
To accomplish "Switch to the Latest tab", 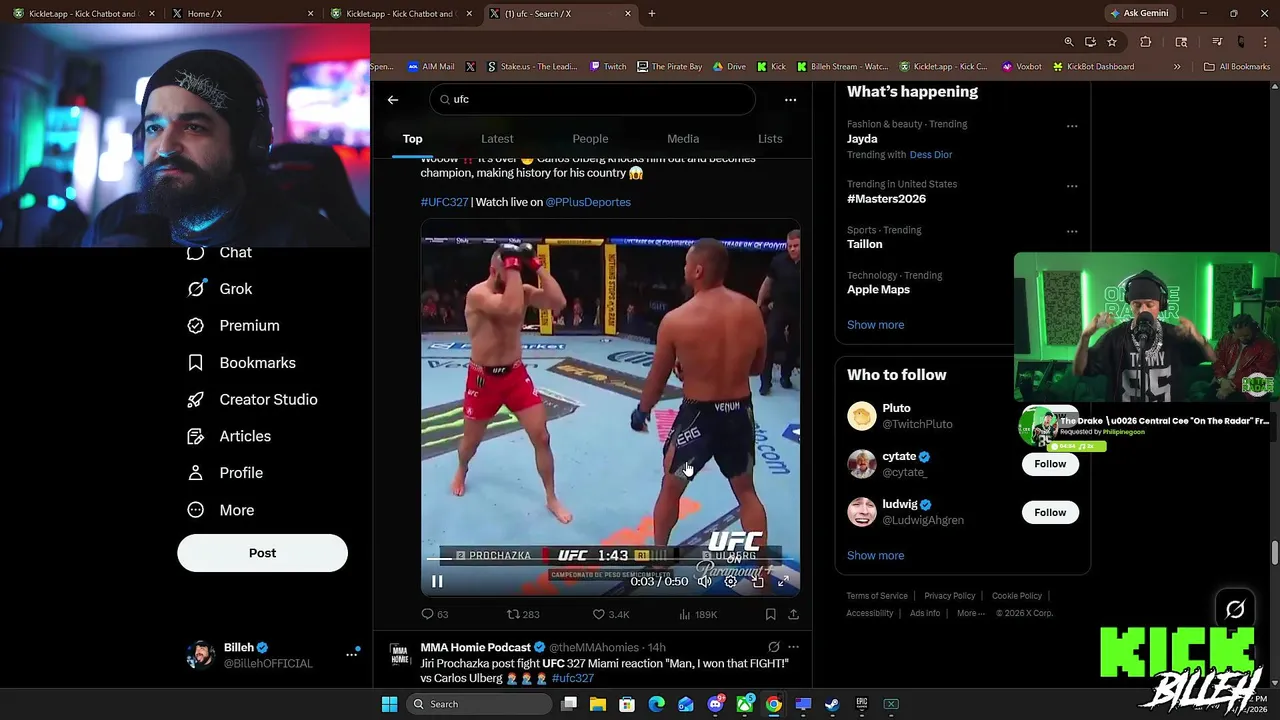I will click(x=497, y=139).
